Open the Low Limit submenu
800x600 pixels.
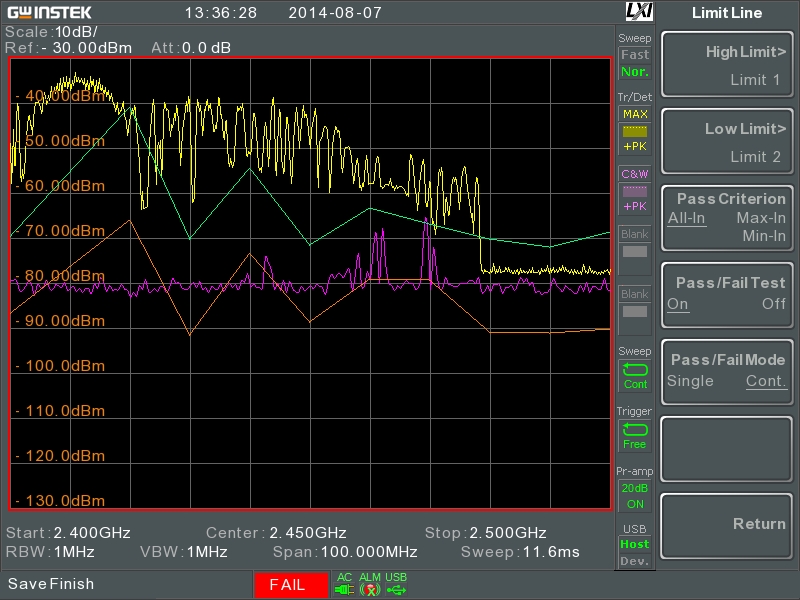tap(727, 141)
